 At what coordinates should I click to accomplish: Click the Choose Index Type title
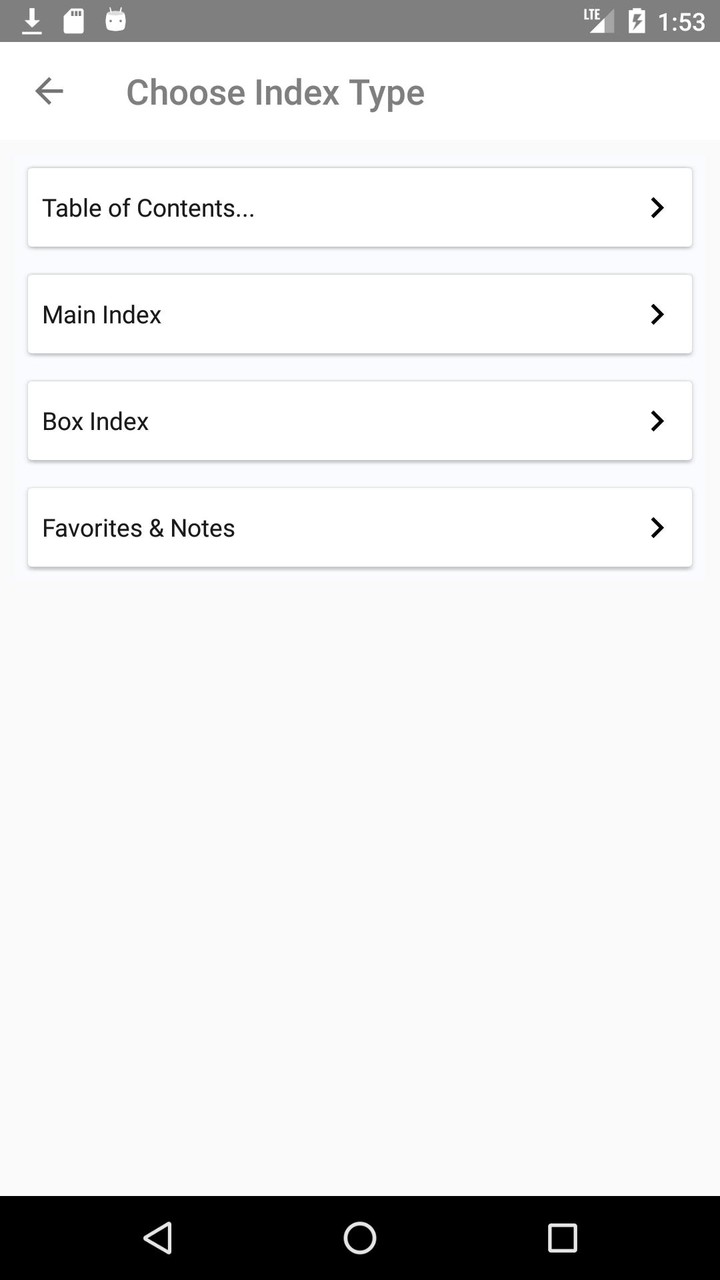[x=275, y=92]
